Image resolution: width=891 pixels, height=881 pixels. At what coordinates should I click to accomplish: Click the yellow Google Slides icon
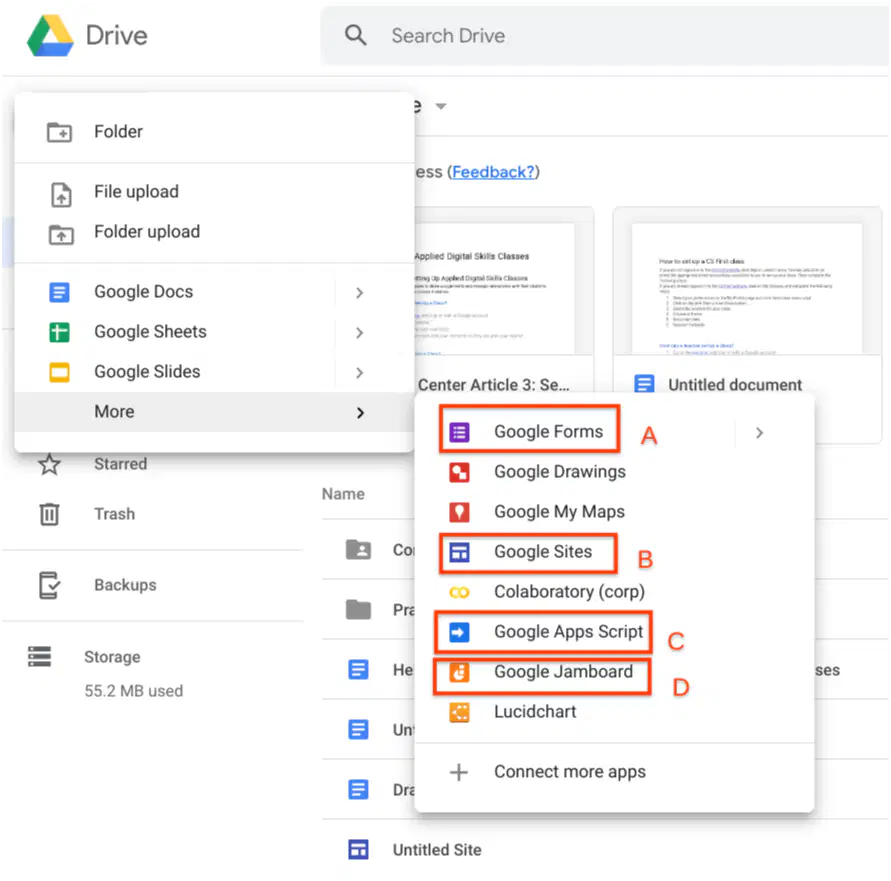pyautogui.click(x=60, y=373)
